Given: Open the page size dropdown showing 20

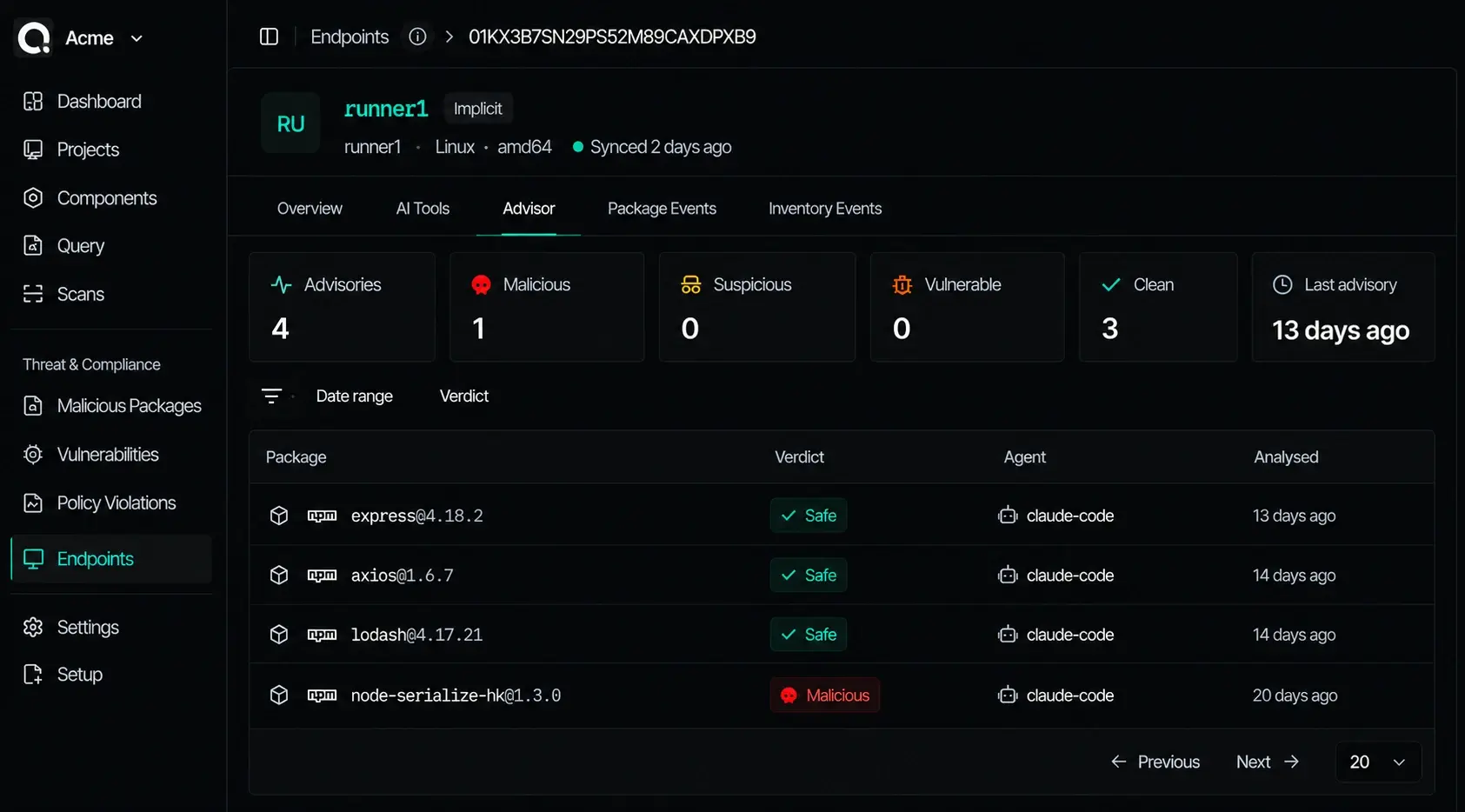Looking at the screenshot, I should pos(1378,762).
